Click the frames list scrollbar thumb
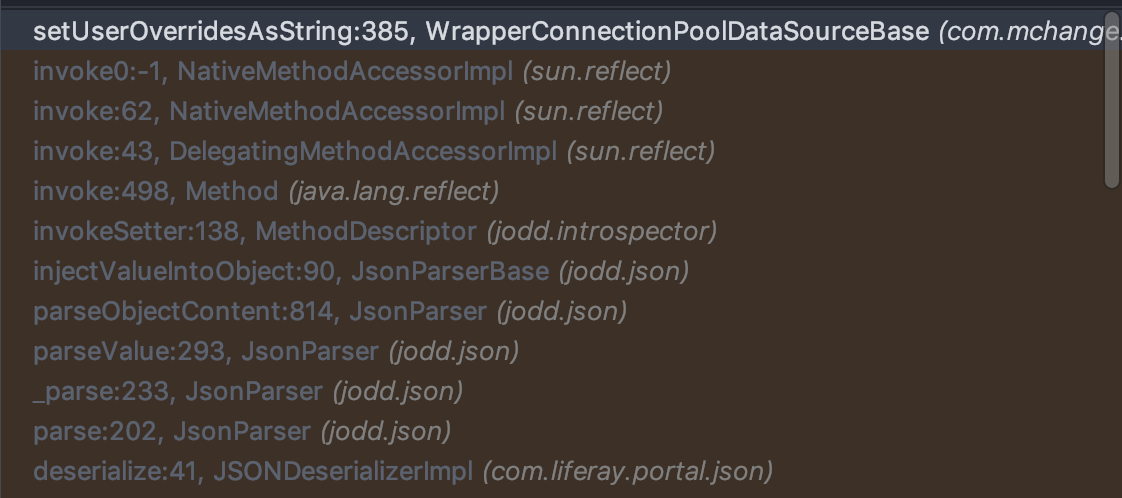This screenshot has height=498, width=1122. pos(1111,100)
